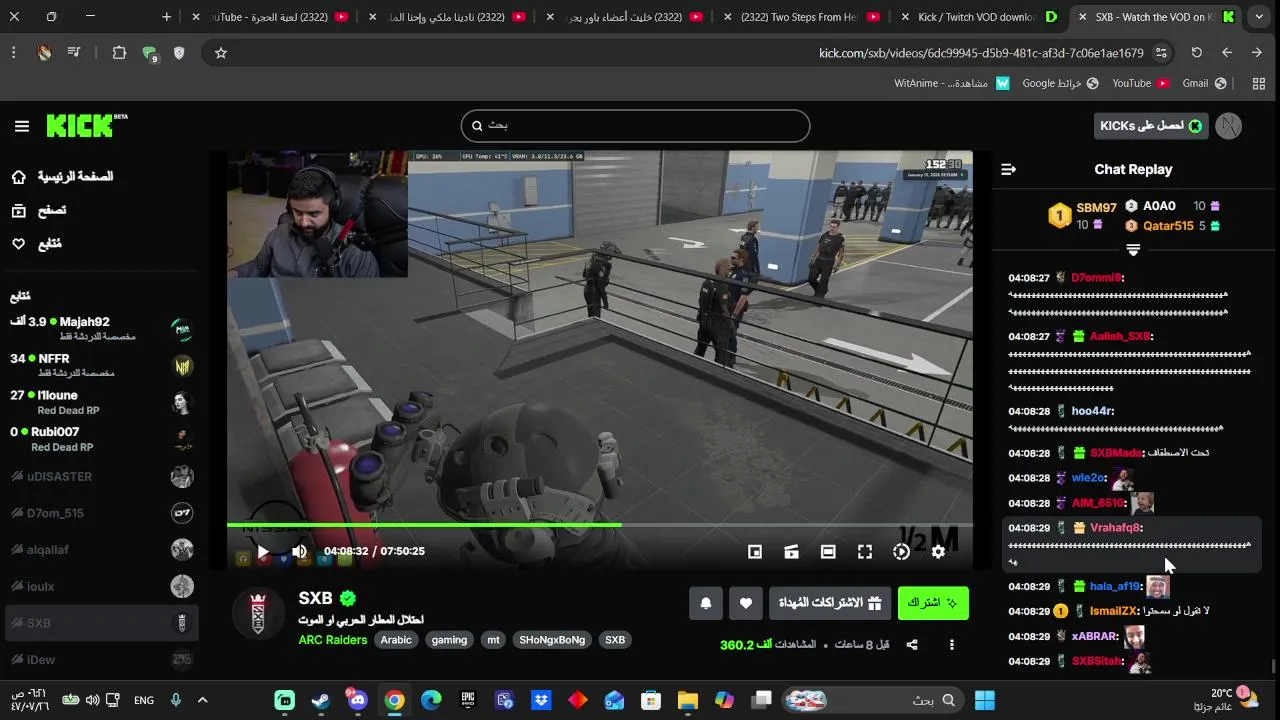The image size is (1280, 720).
Task: Click D7ommi9 username in chat
Action: click(x=1096, y=278)
